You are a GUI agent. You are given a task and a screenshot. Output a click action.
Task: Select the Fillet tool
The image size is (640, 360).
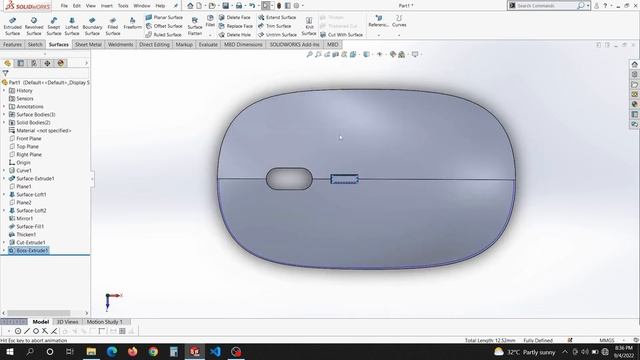coord(210,21)
